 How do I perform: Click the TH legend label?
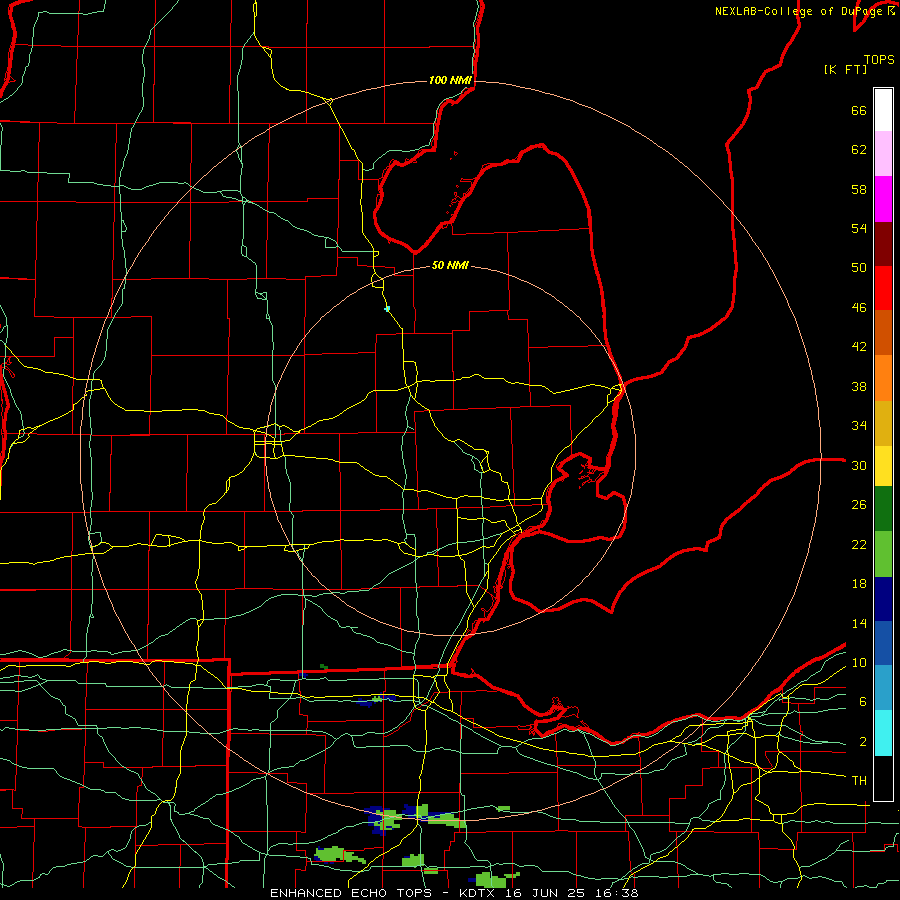[859, 781]
